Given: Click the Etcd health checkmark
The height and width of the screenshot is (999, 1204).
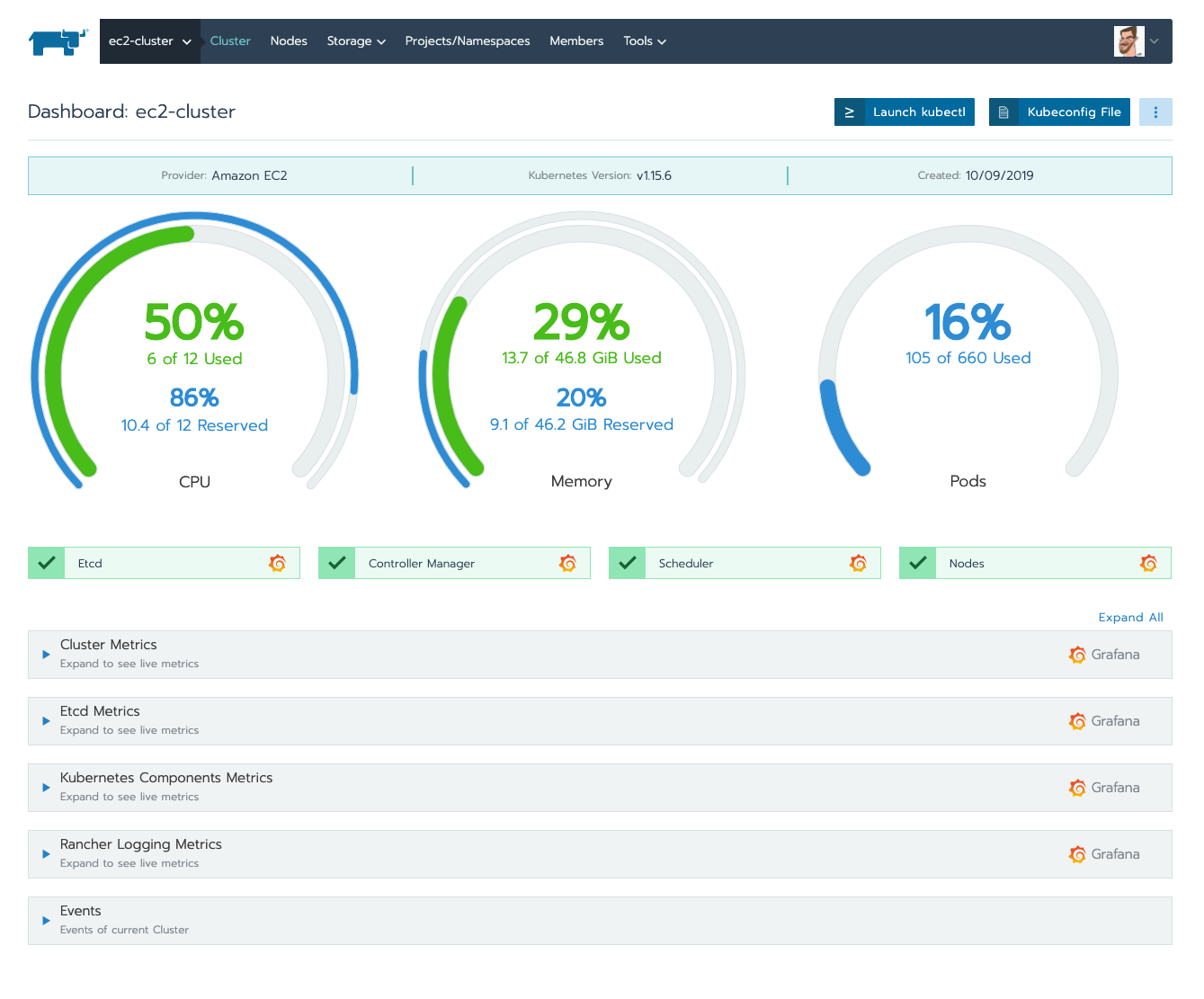Looking at the screenshot, I should click(x=47, y=563).
